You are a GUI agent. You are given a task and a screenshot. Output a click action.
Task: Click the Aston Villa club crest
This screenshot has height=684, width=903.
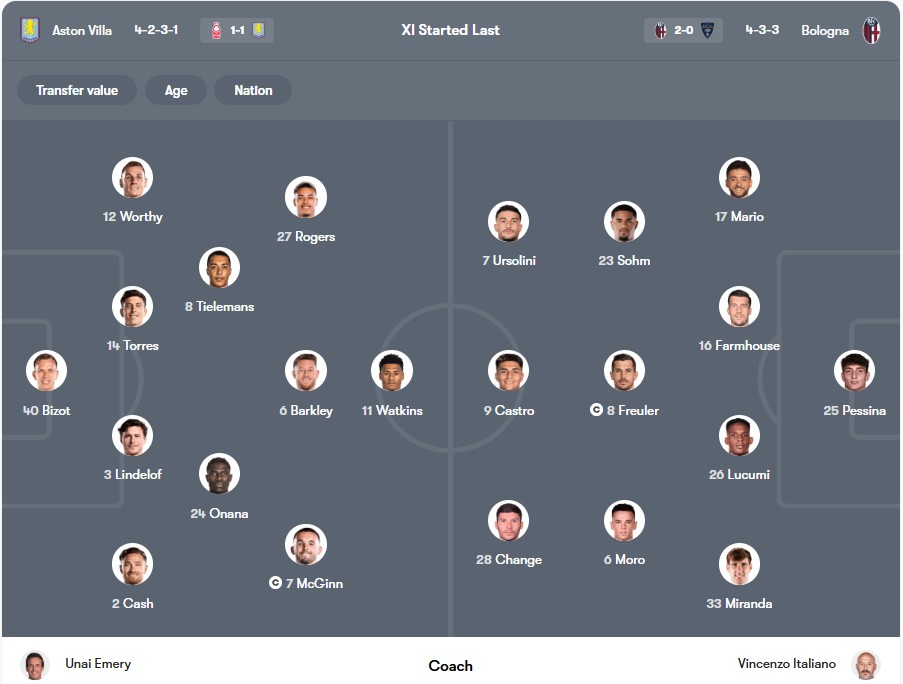coord(30,30)
